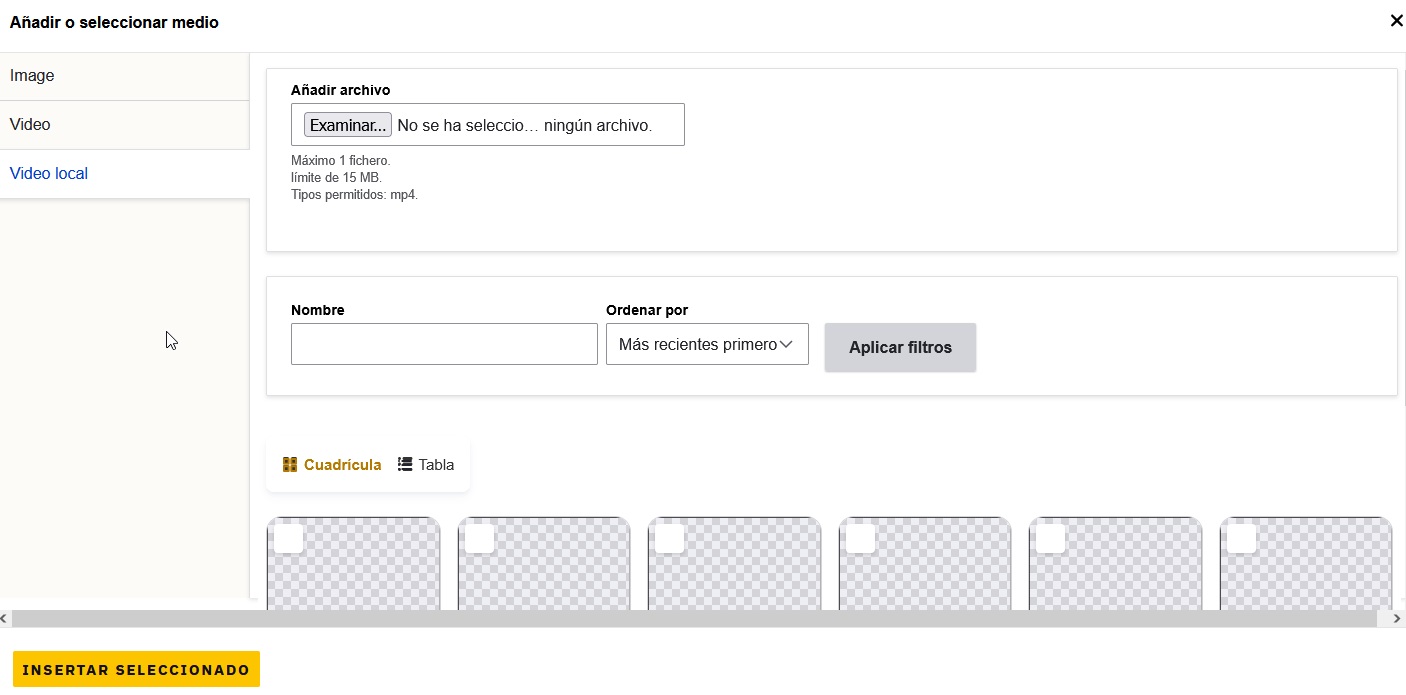
Task: Click the left scroll arrow on horizontal scrollbar
Action: 5,619
